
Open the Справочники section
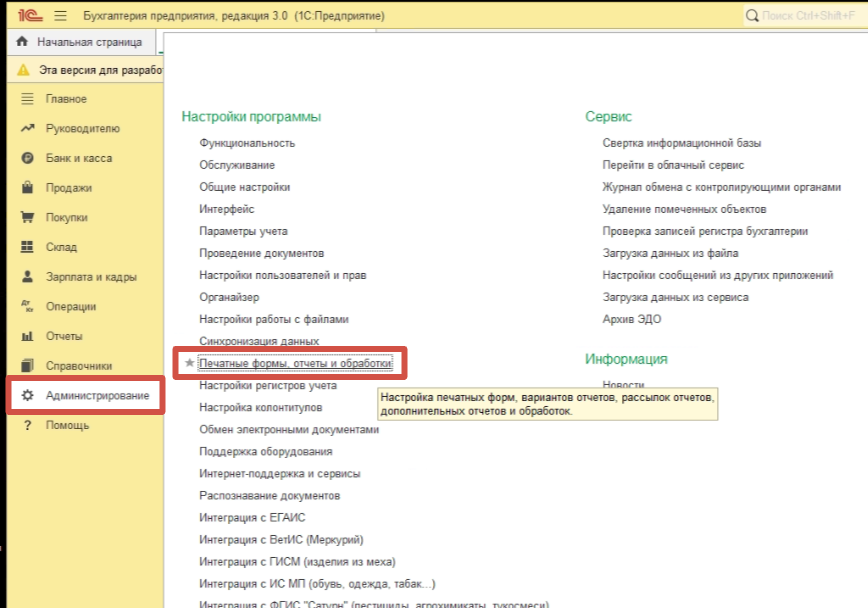pyautogui.click(x=79, y=366)
